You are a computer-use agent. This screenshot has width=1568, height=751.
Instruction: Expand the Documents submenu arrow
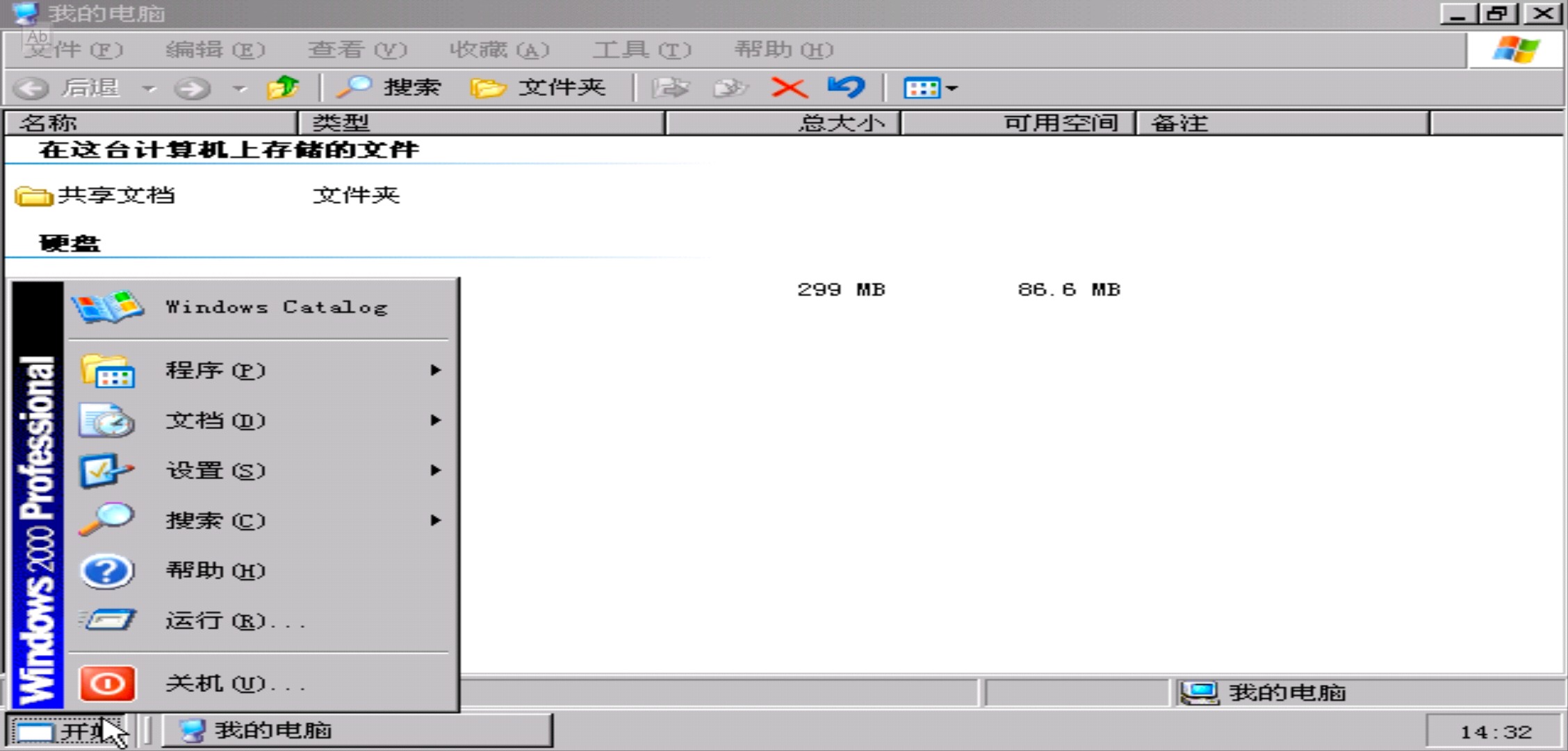pos(435,420)
